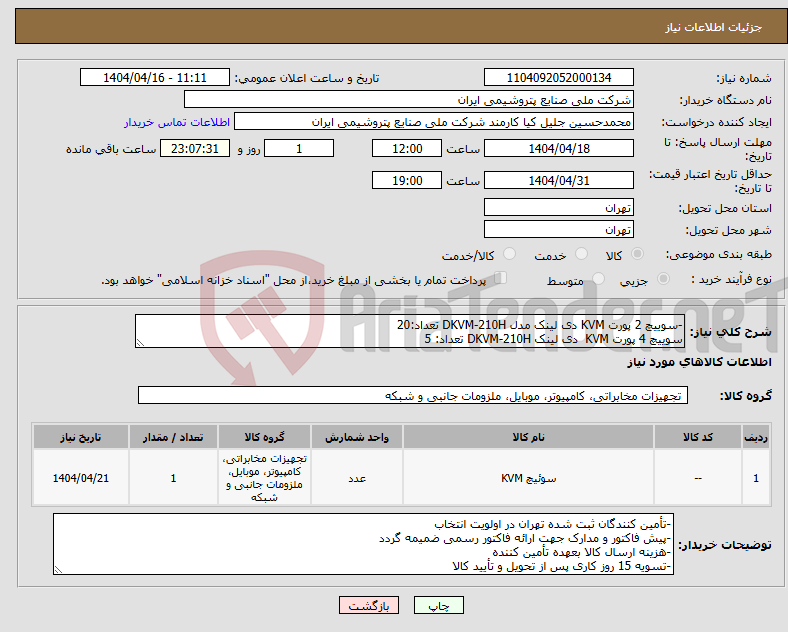Click the requester field محمدحسین جلیل کیا
The image size is (788, 632).
pyautogui.click(x=434, y=122)
